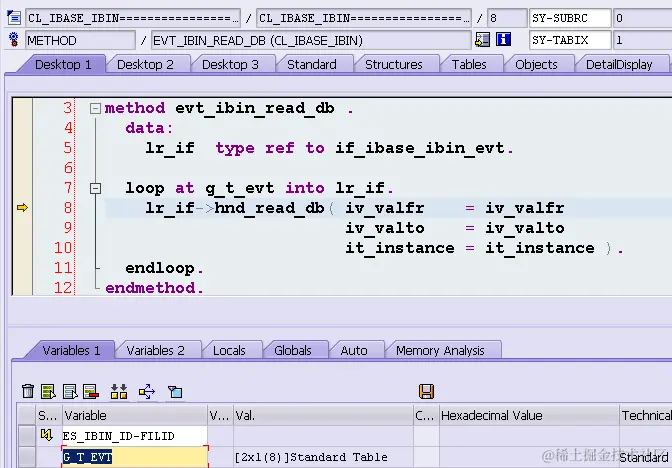Select the Globals tab
Image resolution: width=672 pixels, height=468 pixels.
293,351
